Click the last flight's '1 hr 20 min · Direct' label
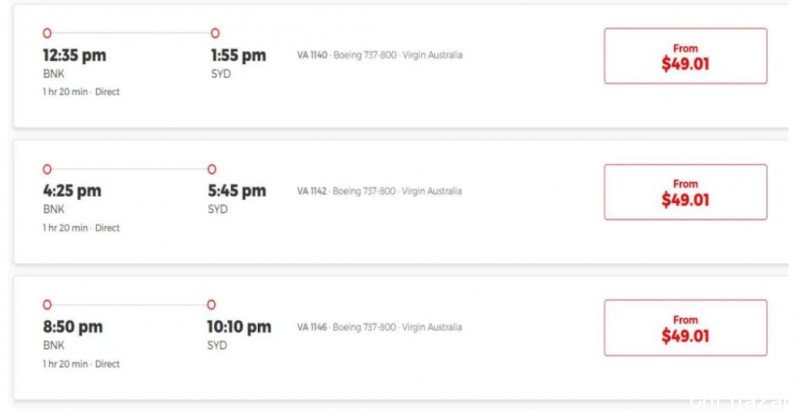This screenshot has width=800, height=412. pyautogui.click(x=81, y=364)
